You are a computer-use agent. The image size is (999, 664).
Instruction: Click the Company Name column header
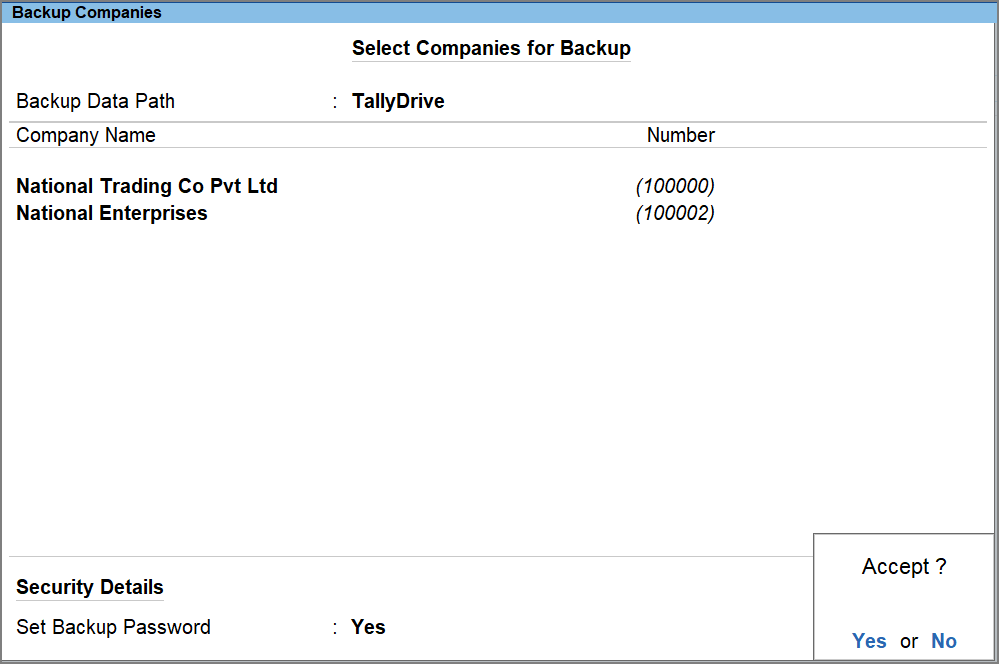86,135
